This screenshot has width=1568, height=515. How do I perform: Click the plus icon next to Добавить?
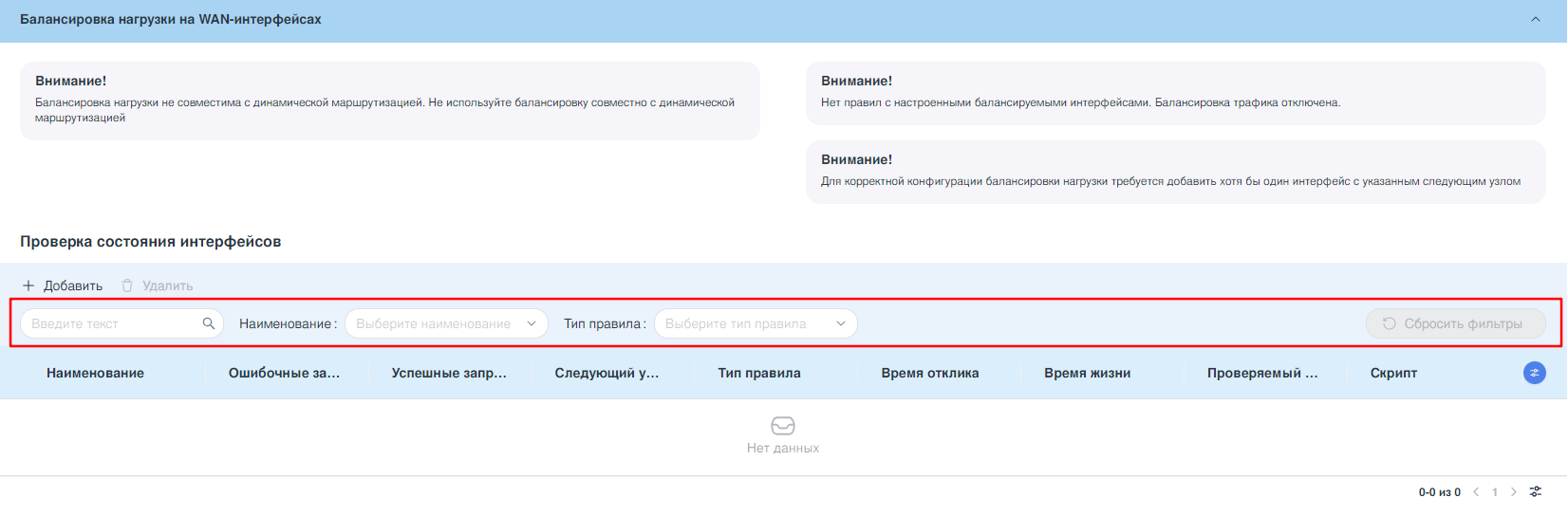tap(28, 285)
